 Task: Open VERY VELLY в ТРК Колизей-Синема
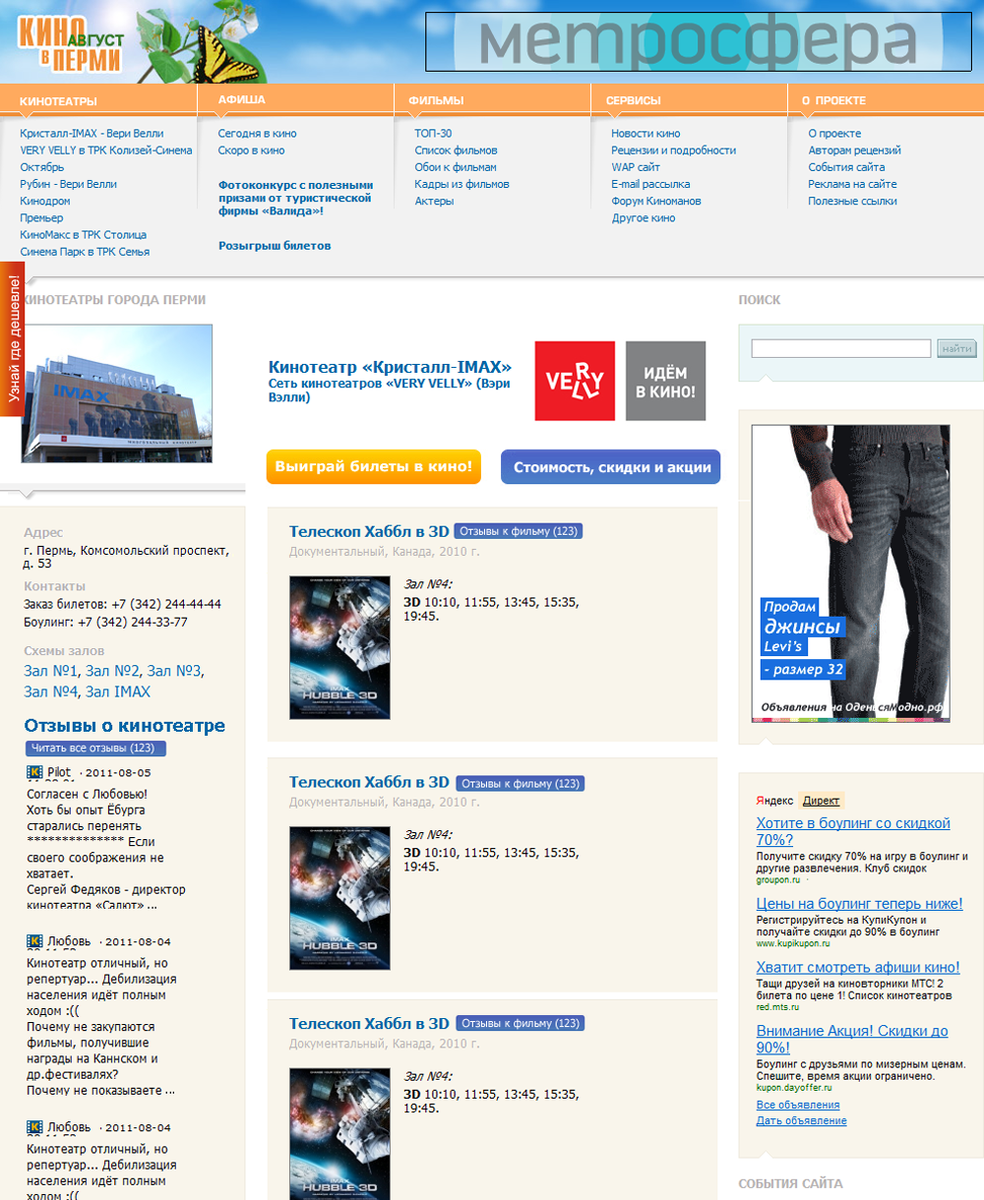pyautogui.click(x=106, y=150)
